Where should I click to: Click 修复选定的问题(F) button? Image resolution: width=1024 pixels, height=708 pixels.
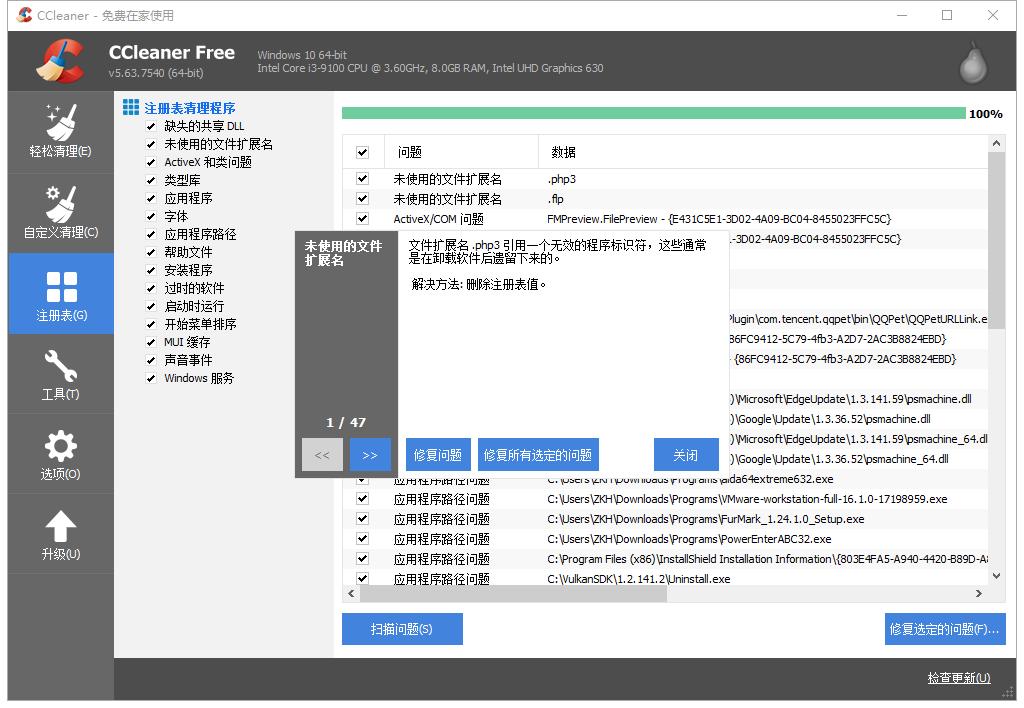pyautogui.click(x=944, y=629)
